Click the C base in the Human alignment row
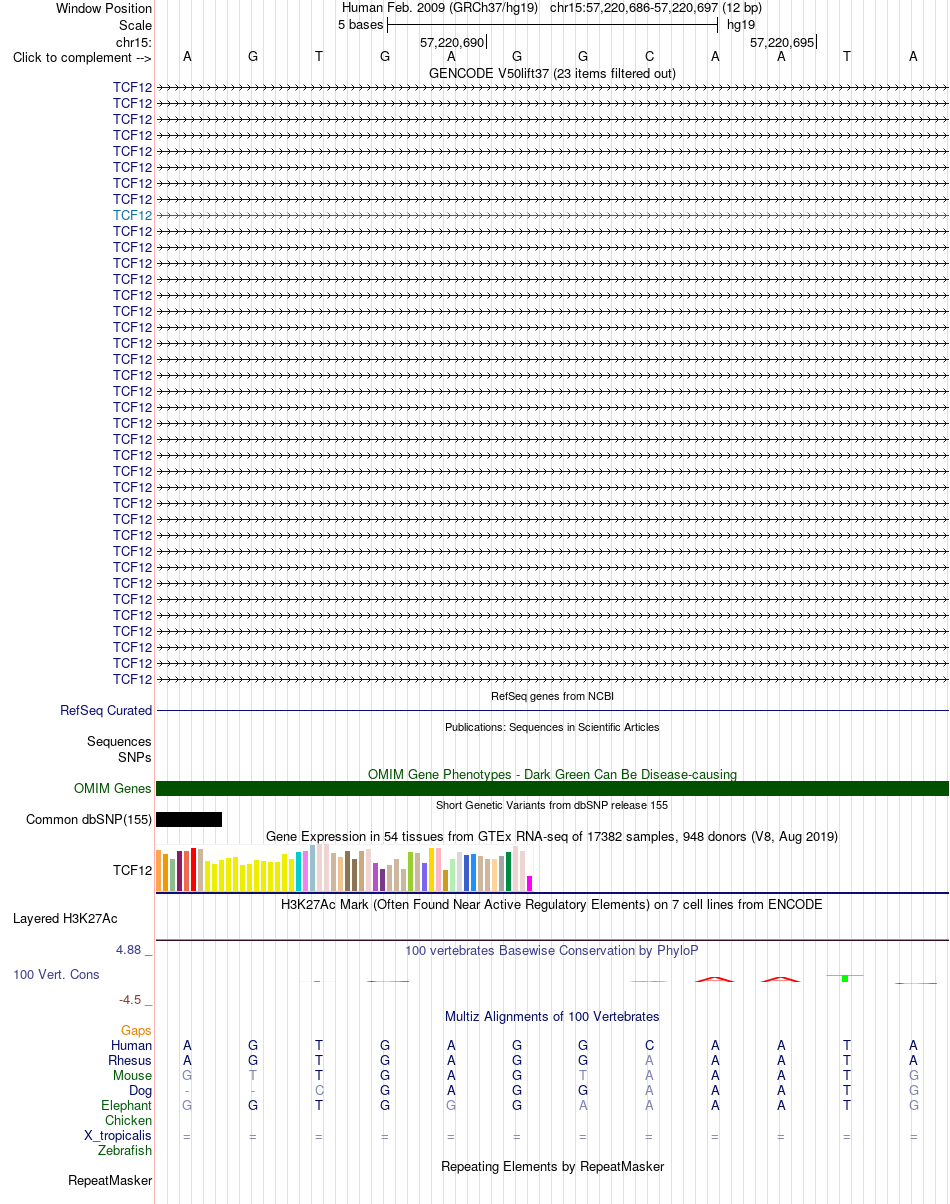 click(649, 1045)
